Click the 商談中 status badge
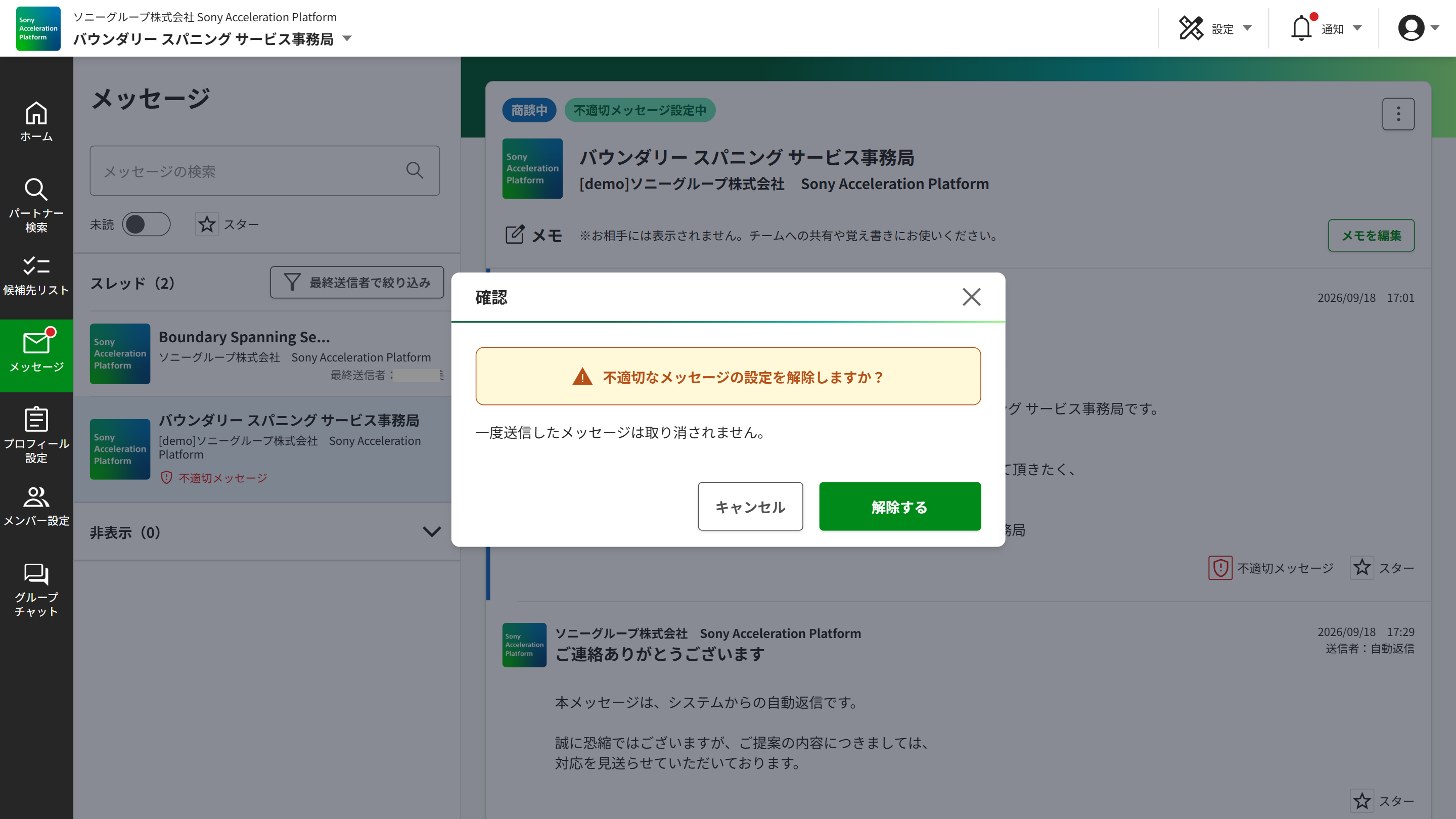This screenshot has width=1456, height=819. tap(528, 110)
